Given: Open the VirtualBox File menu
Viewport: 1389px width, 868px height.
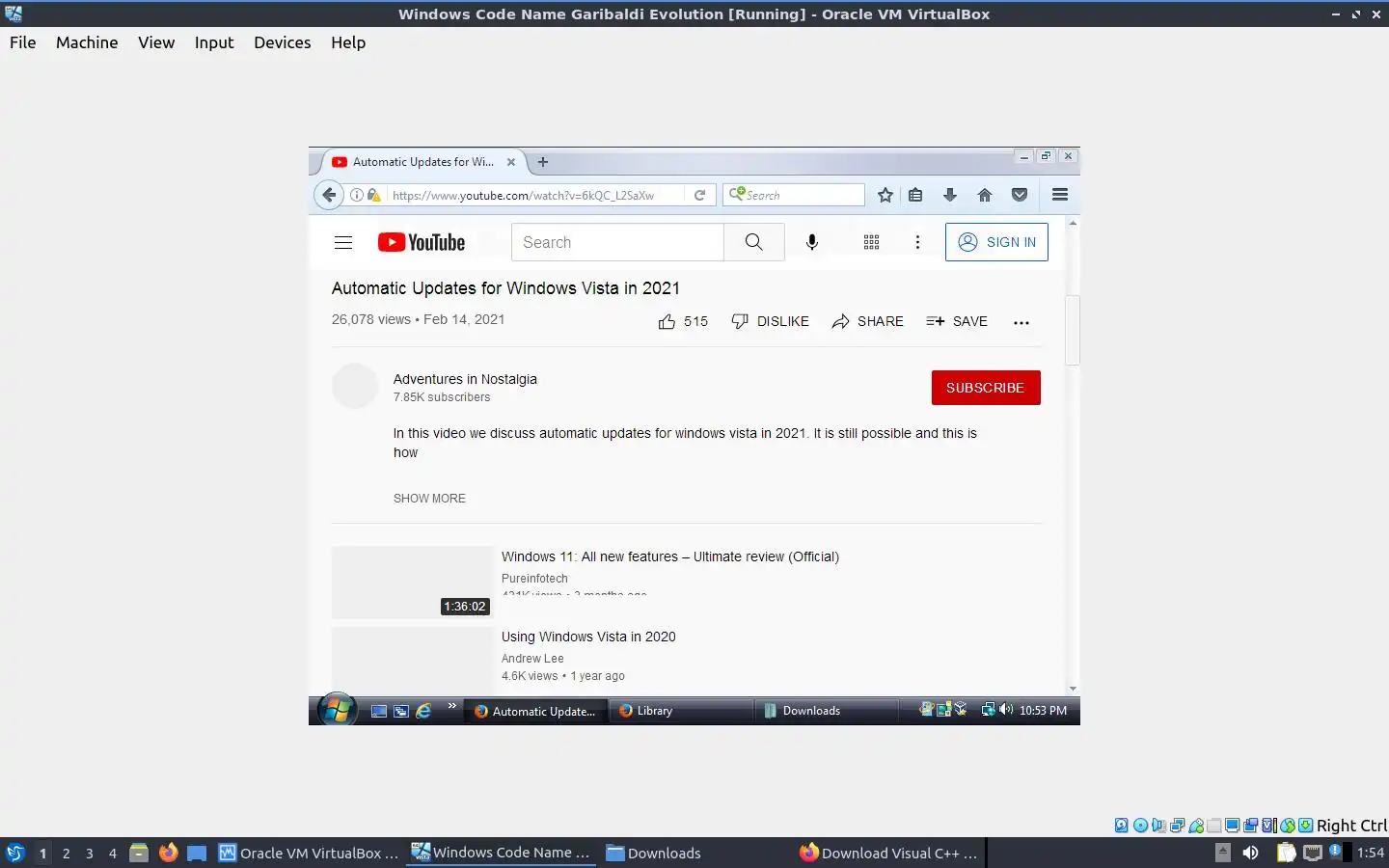Looking at the screenshot, I should pyautogui.click(x=23, y=42).
